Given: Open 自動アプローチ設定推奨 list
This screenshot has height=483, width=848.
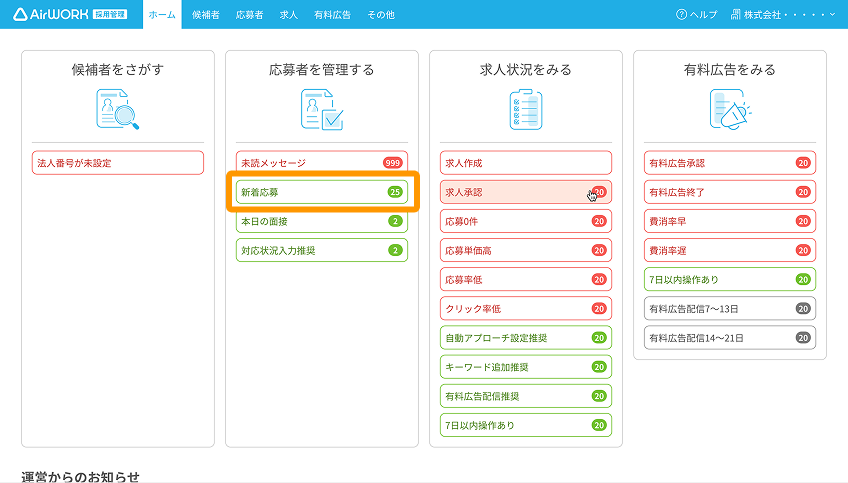Looking at the screenshot, I should [x=526, y=338].
